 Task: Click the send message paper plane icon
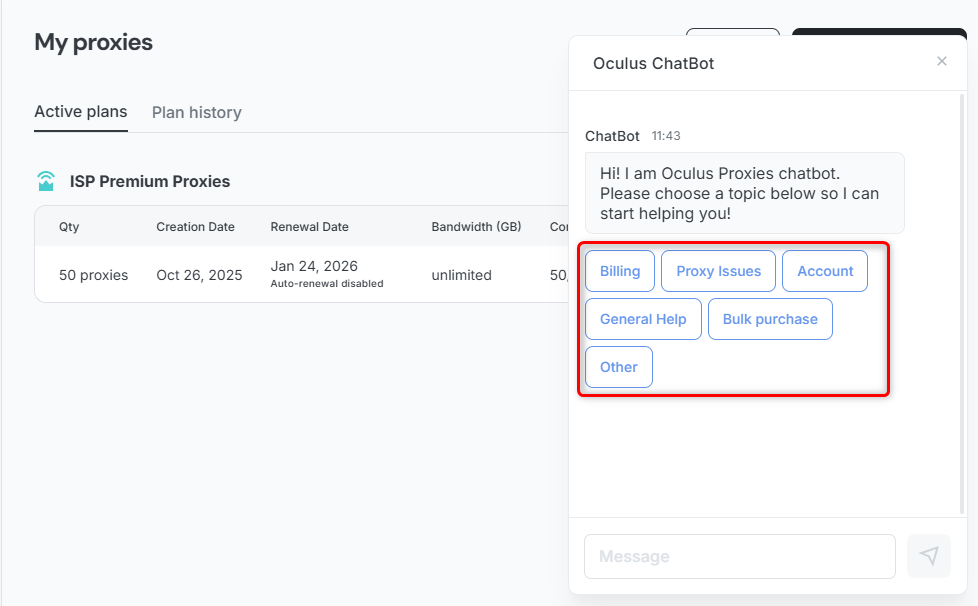(x=929, y=556)
